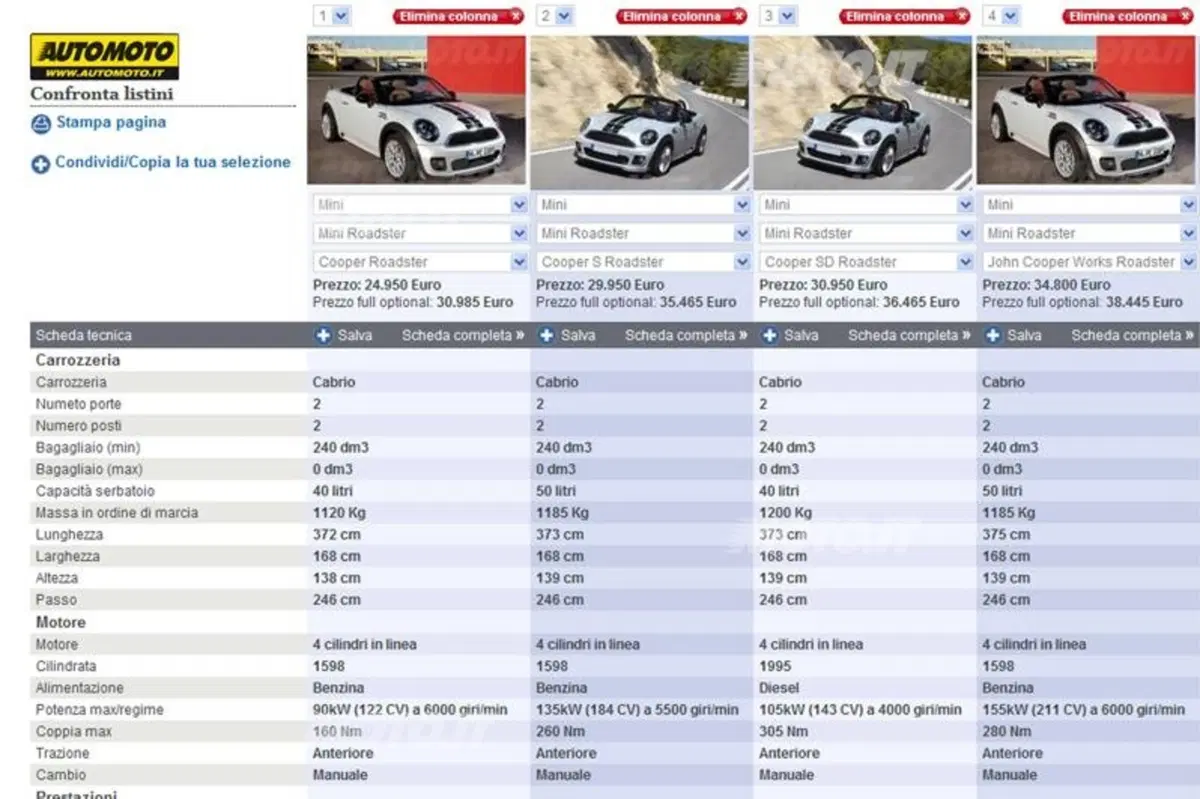1200x799 pixels.
Task: Click the Confronta listini heading
Action: tap(102, 94)
